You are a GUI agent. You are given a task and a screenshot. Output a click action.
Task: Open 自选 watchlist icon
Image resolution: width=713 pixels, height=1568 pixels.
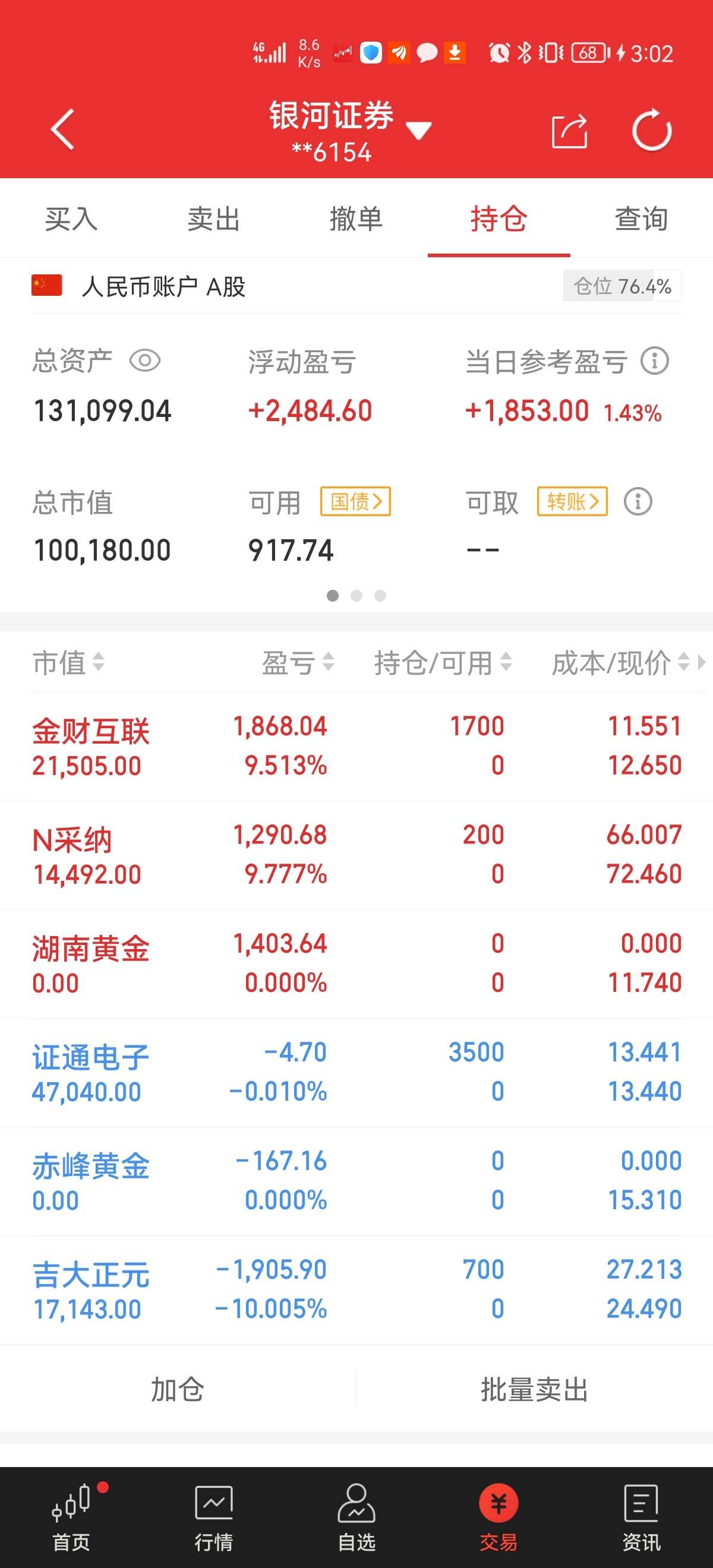tap(356, 1516)
